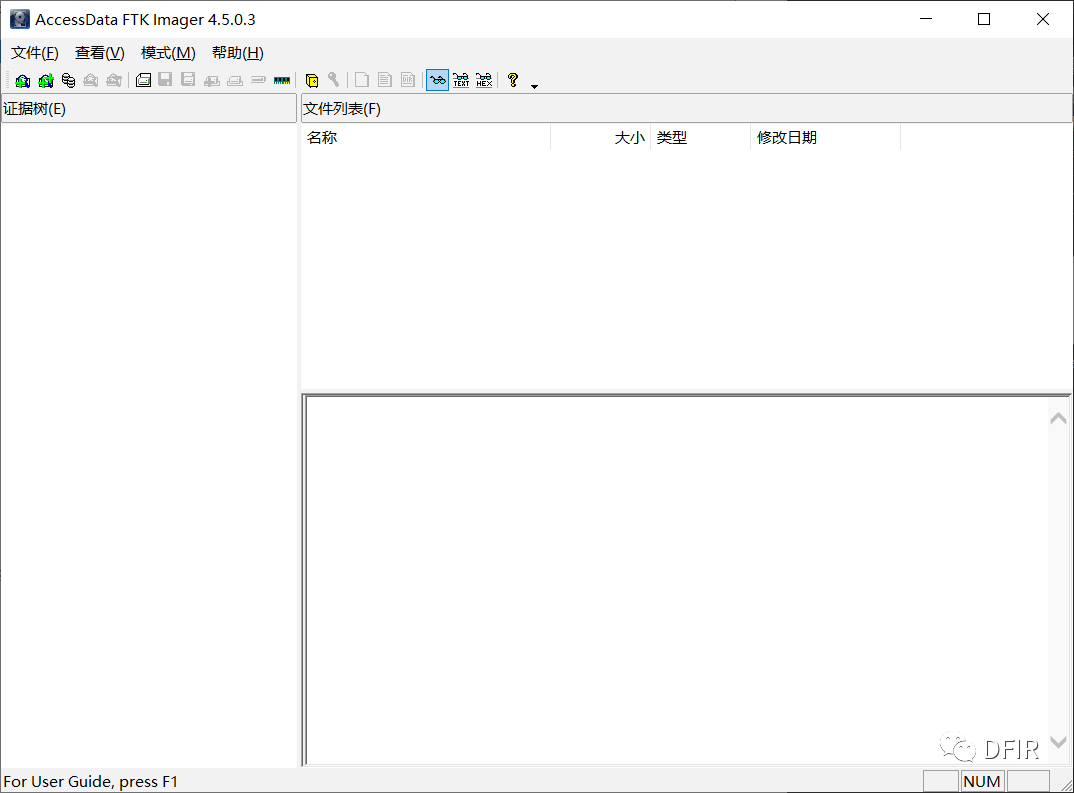
Task: Maximize the FTK Imager window
Action: [x=984, y=19]
